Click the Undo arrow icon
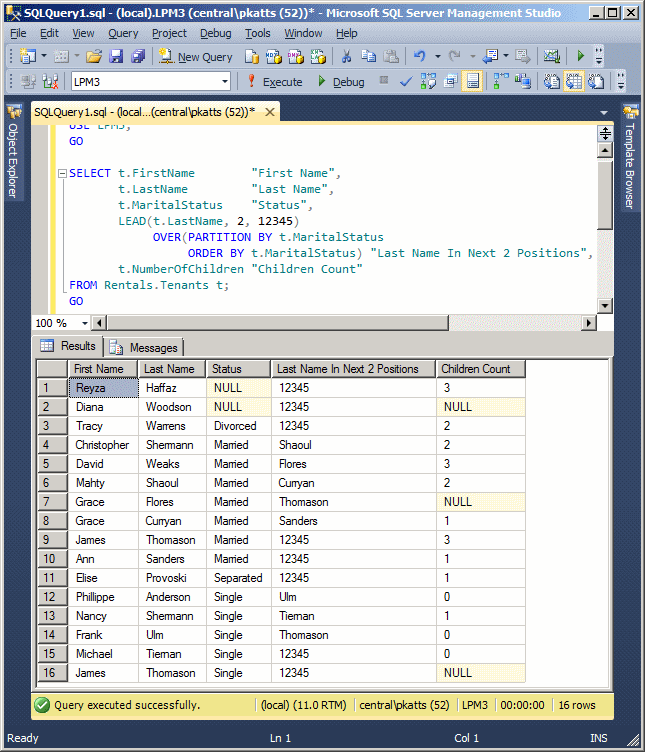 tap(420, 56)
